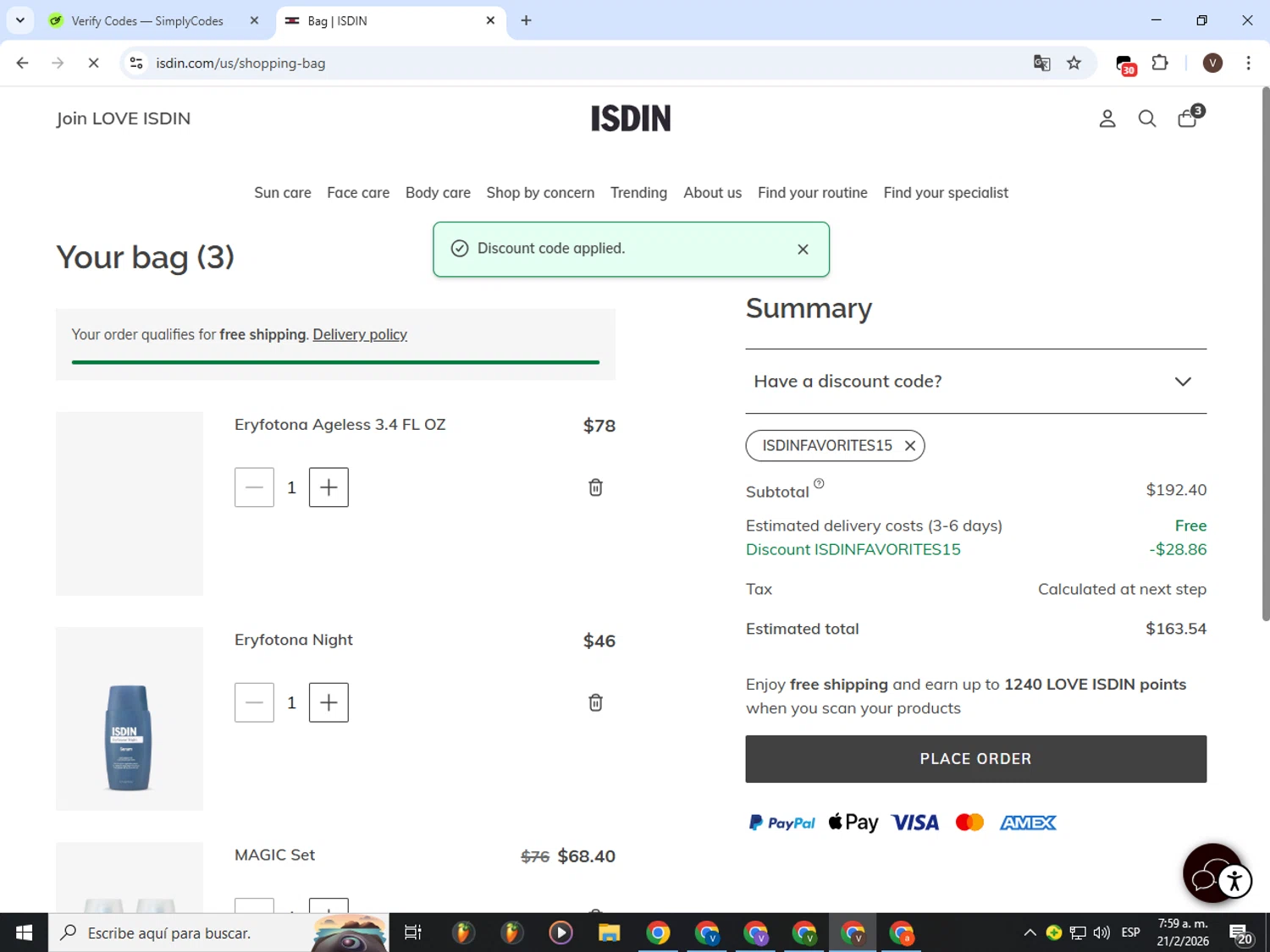Expand the Have a discount code section
The height and width of the screenshot is (952, 1270).
click(975, 382)
